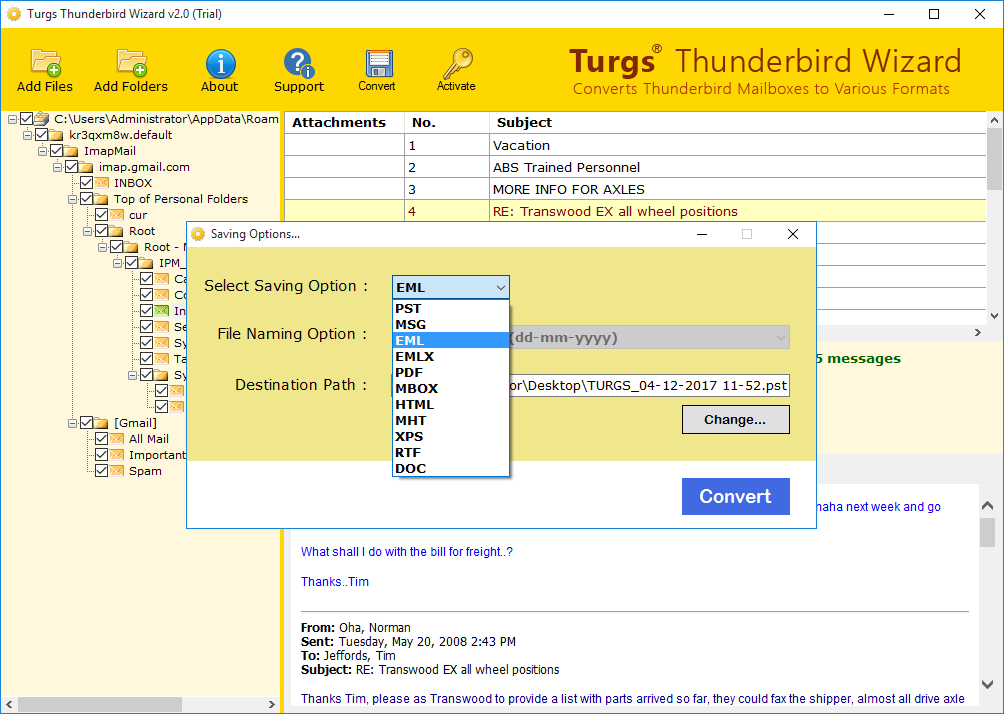Click the Add Files toolbar icon

click(45, 63)
